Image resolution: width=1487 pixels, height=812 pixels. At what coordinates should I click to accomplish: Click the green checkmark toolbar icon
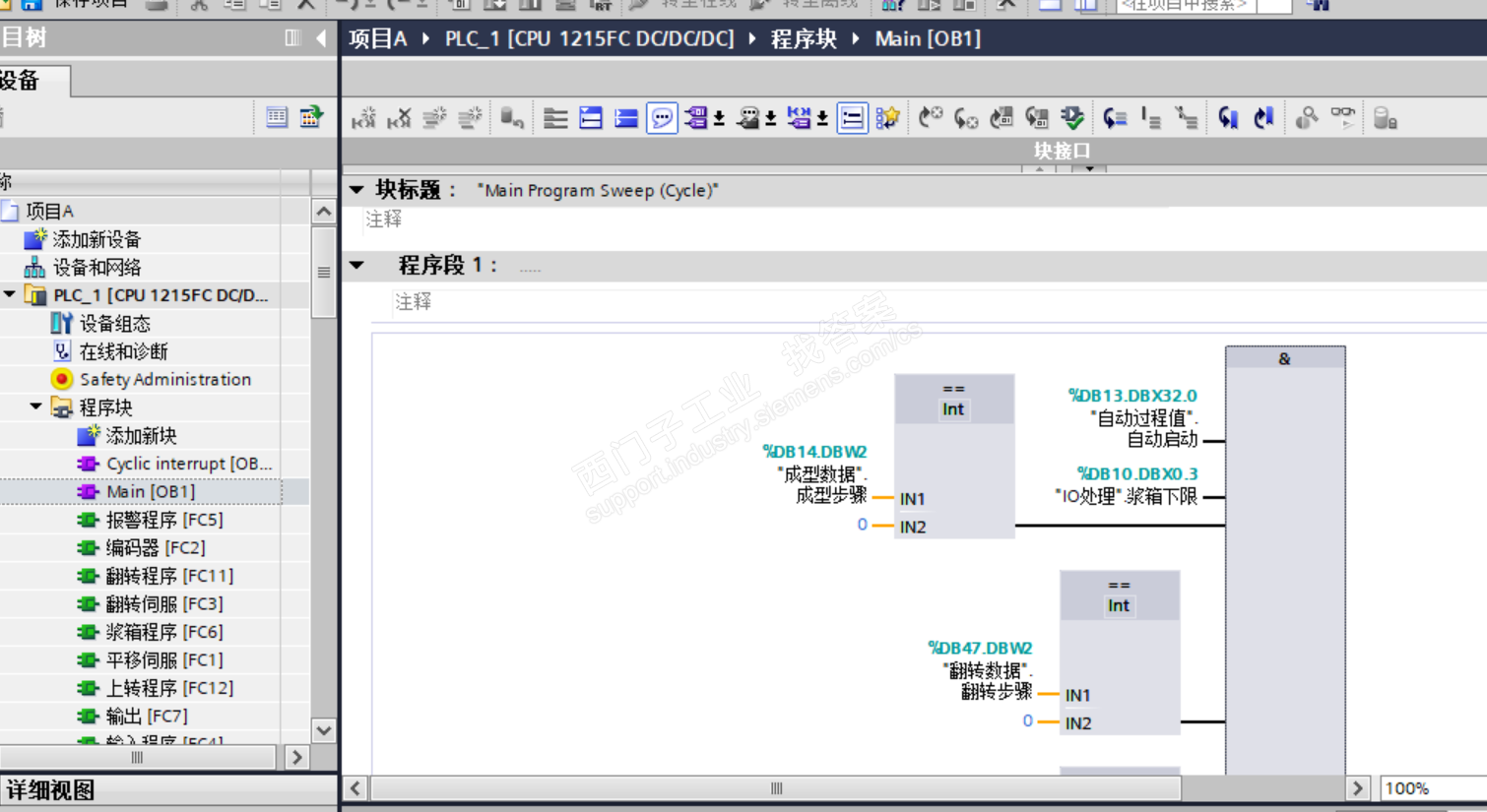click(x=1072, y=119)
